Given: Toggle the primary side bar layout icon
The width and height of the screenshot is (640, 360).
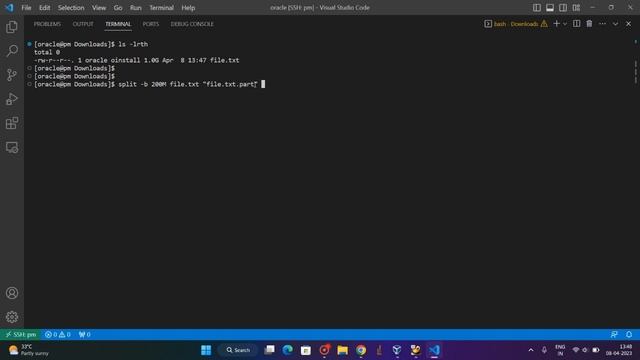Looking at the screenshot, I should [537, 7].
